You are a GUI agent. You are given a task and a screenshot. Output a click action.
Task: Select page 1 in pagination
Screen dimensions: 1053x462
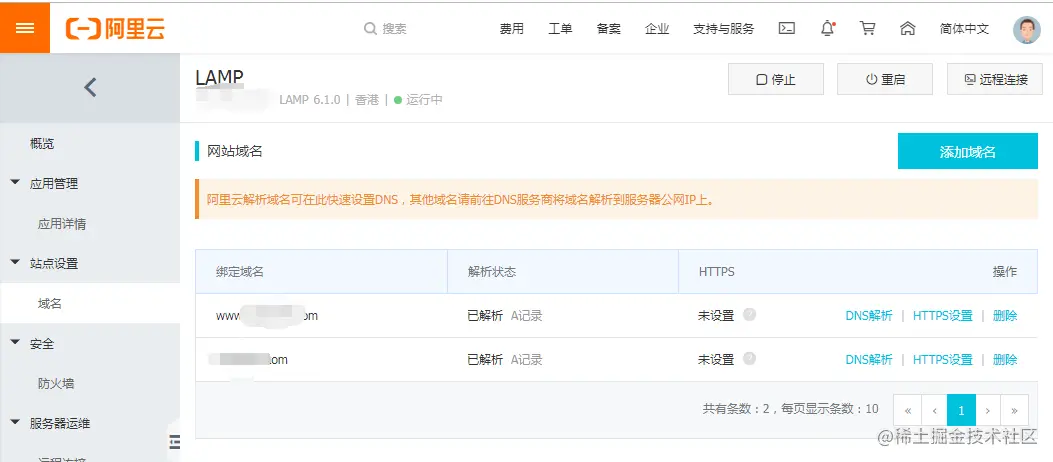(x=961, y=410)
